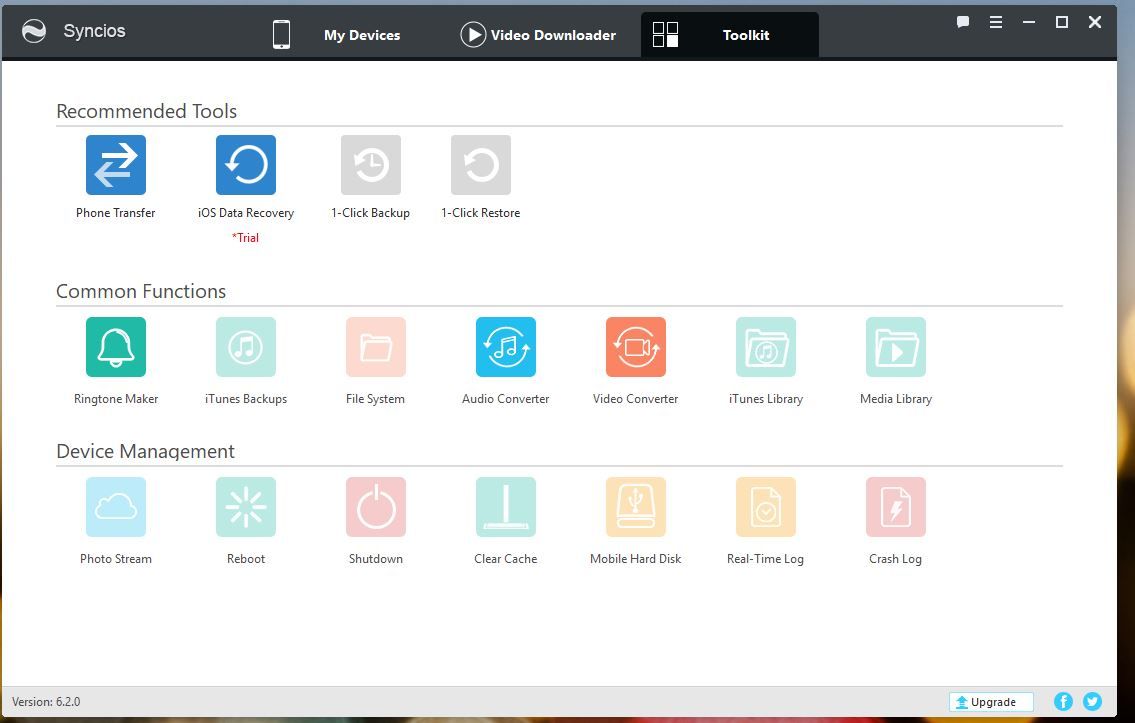Click the Syncios logo icon
1135x723 pixels.
pyautogui.click(x=33, y=31)
